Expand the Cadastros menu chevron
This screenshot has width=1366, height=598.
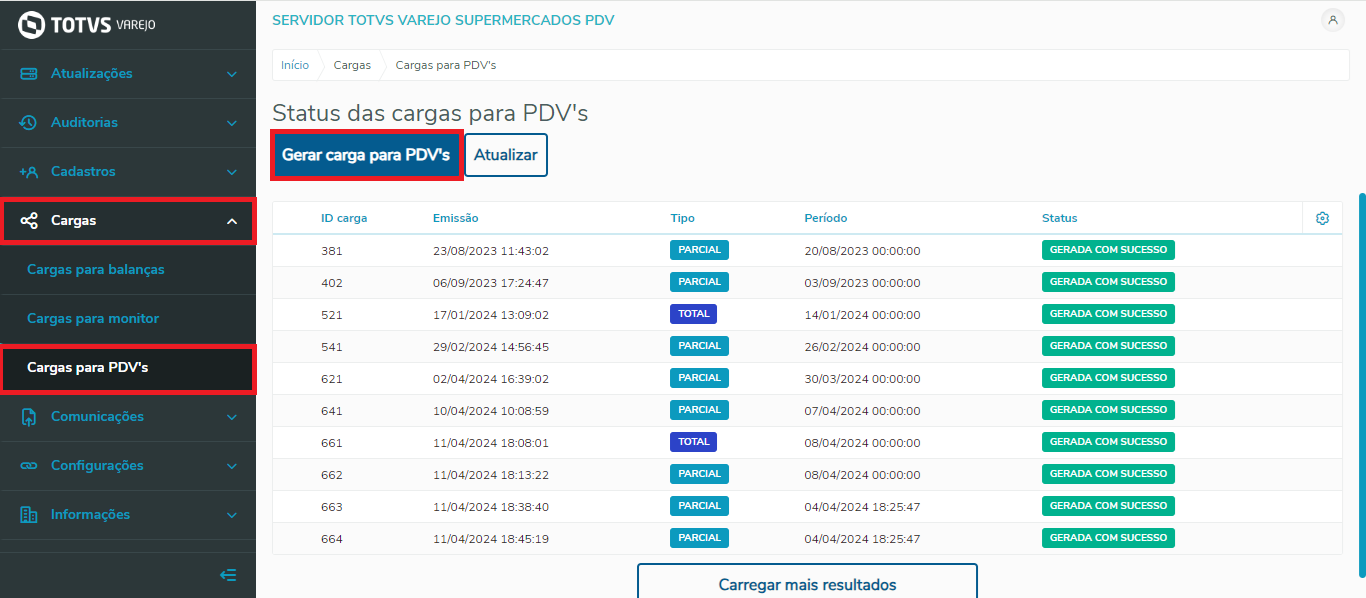(232, 172)
